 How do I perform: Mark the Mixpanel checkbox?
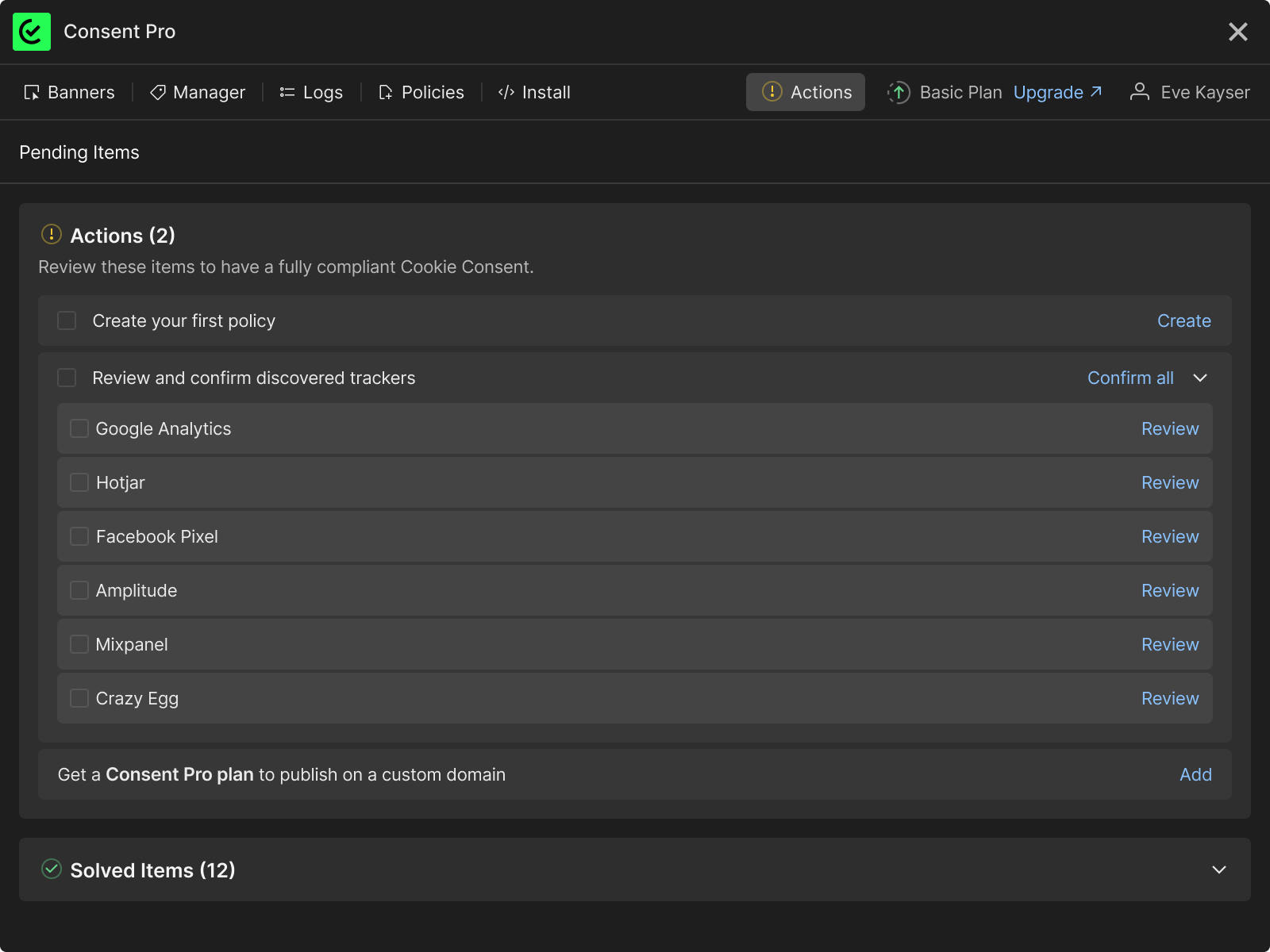coord(79,644)
